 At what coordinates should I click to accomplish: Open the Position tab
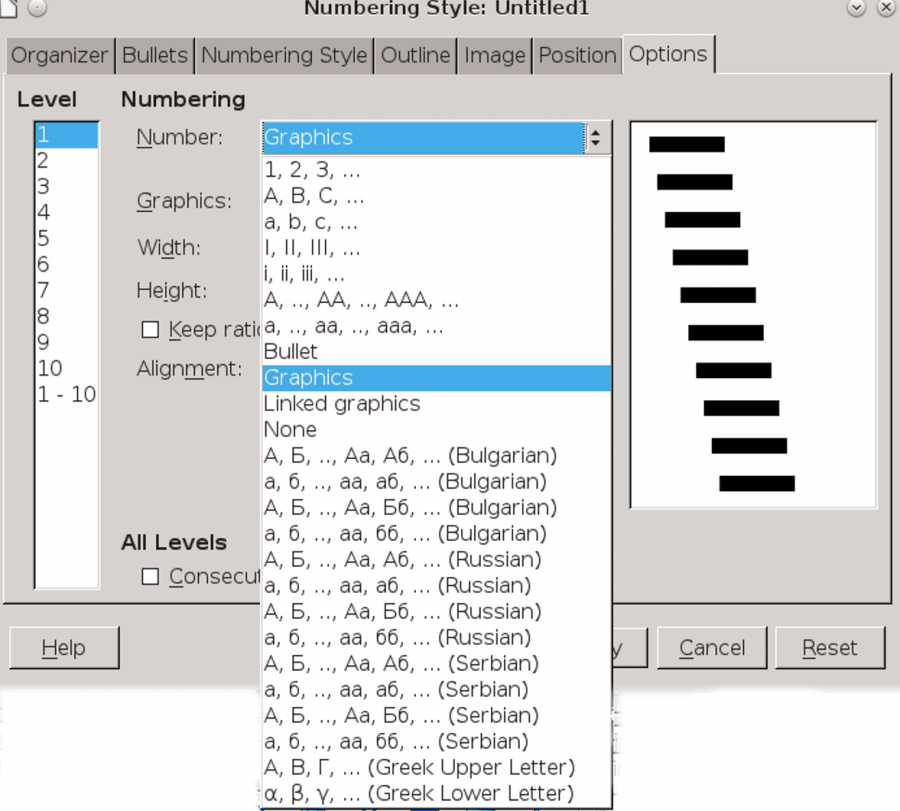(x=577, y=56)
